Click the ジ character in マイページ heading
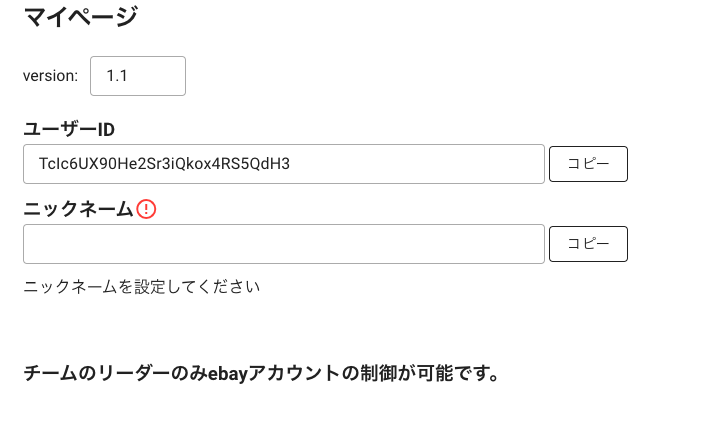 click(x=125, y=17)
